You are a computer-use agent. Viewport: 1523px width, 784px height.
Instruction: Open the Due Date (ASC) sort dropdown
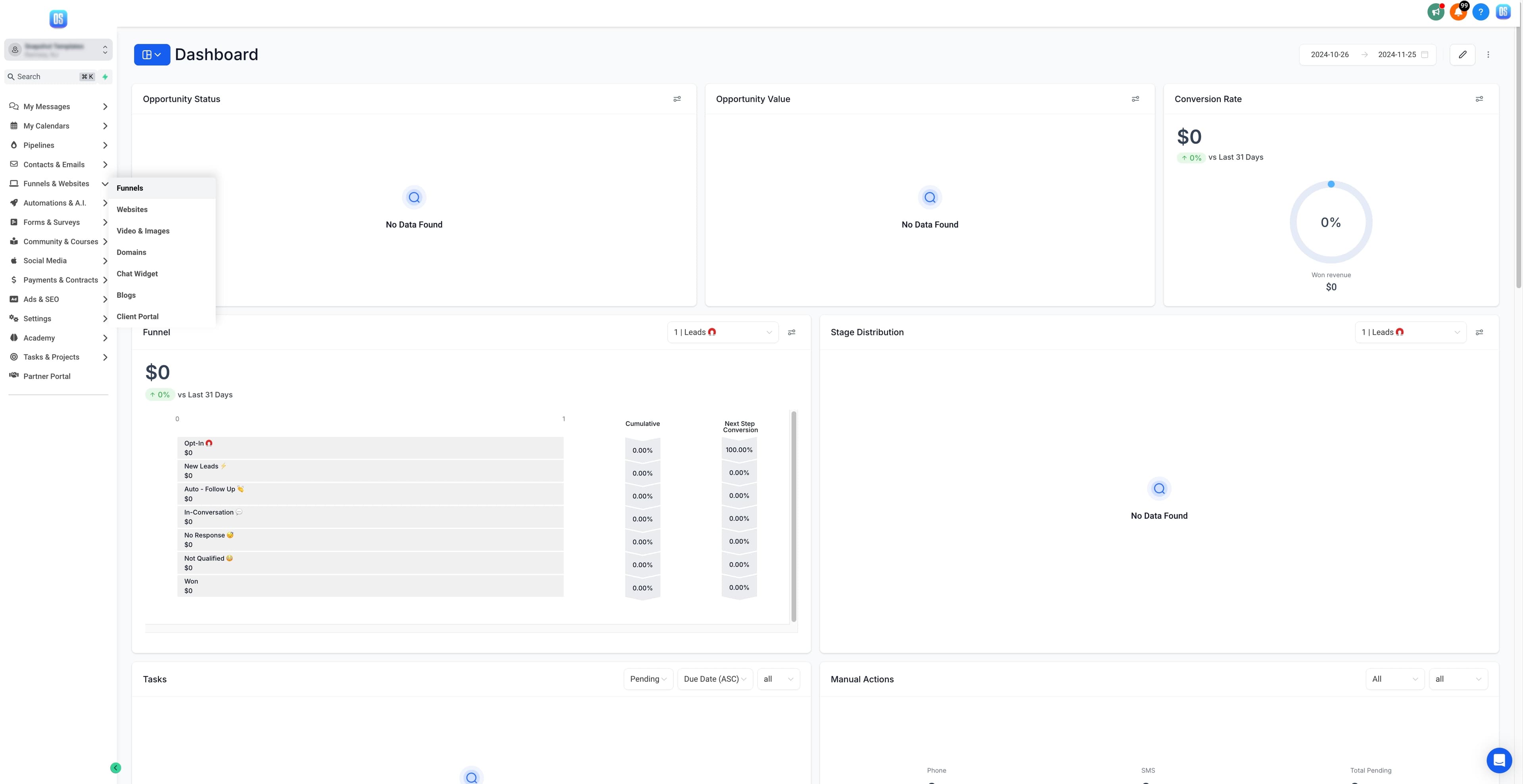[x=715, y=679]
